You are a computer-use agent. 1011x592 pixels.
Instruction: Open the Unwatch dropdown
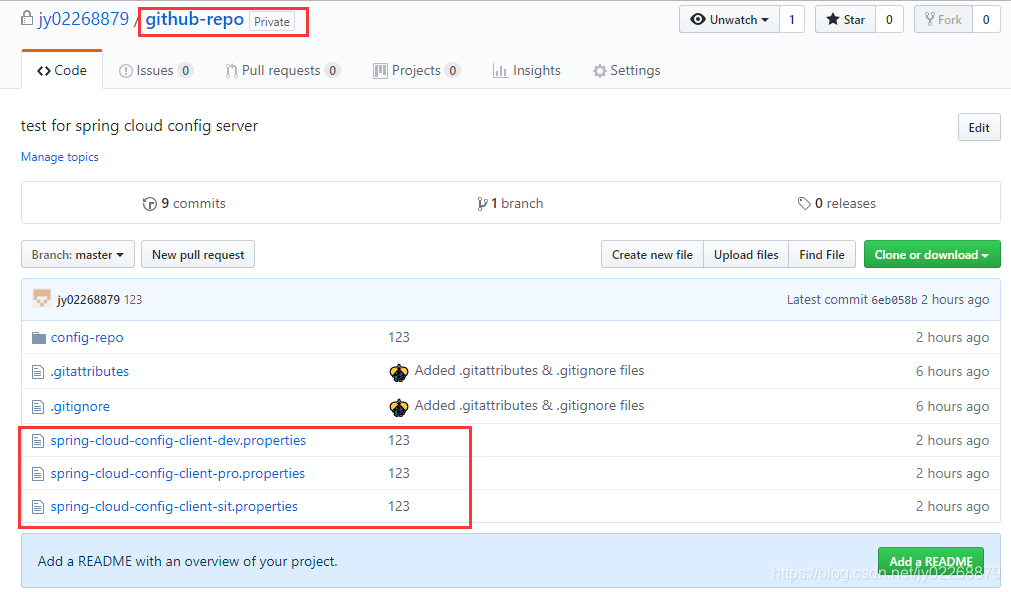(x=729, y=19)
